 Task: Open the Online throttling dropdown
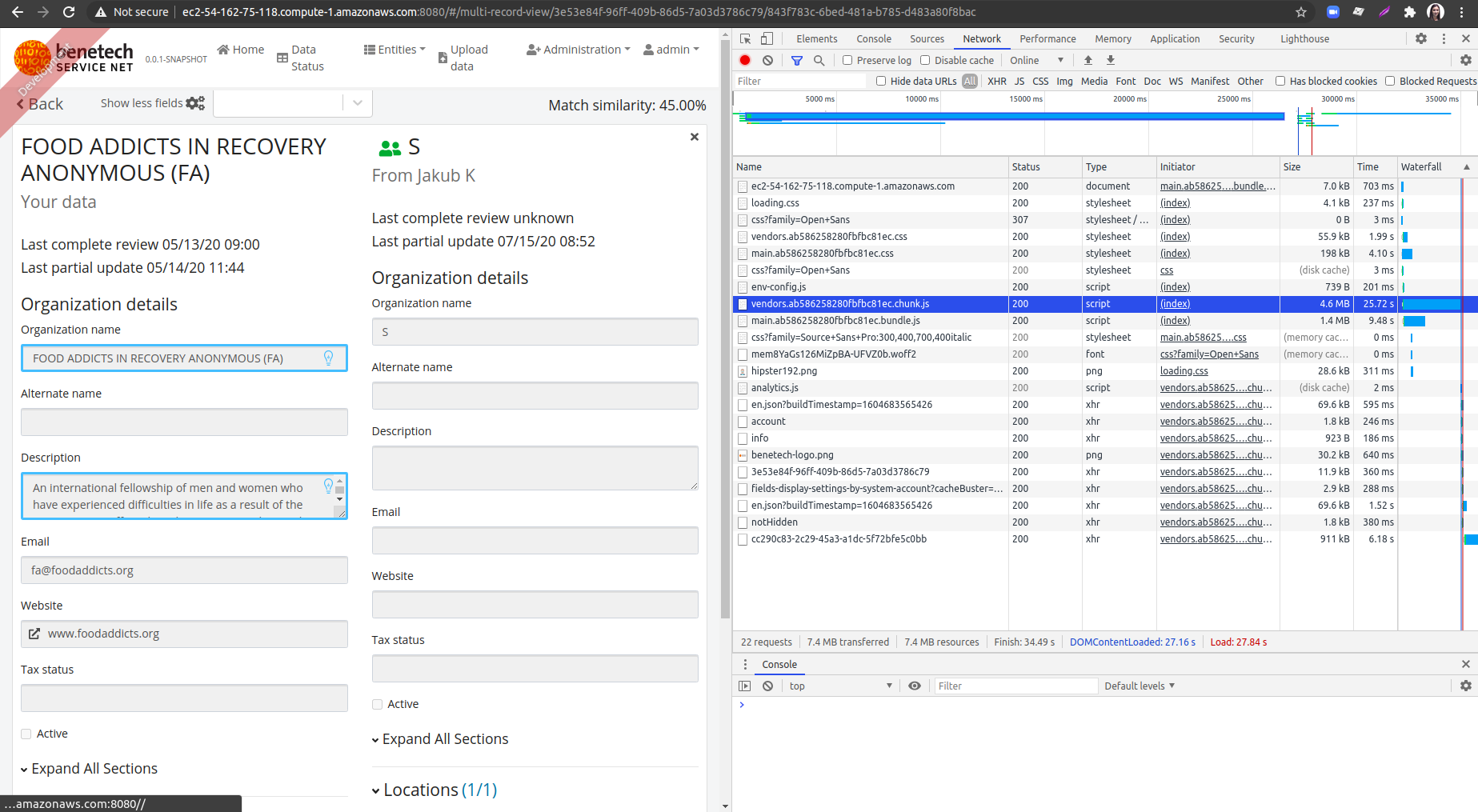[x=1034, y=60]
